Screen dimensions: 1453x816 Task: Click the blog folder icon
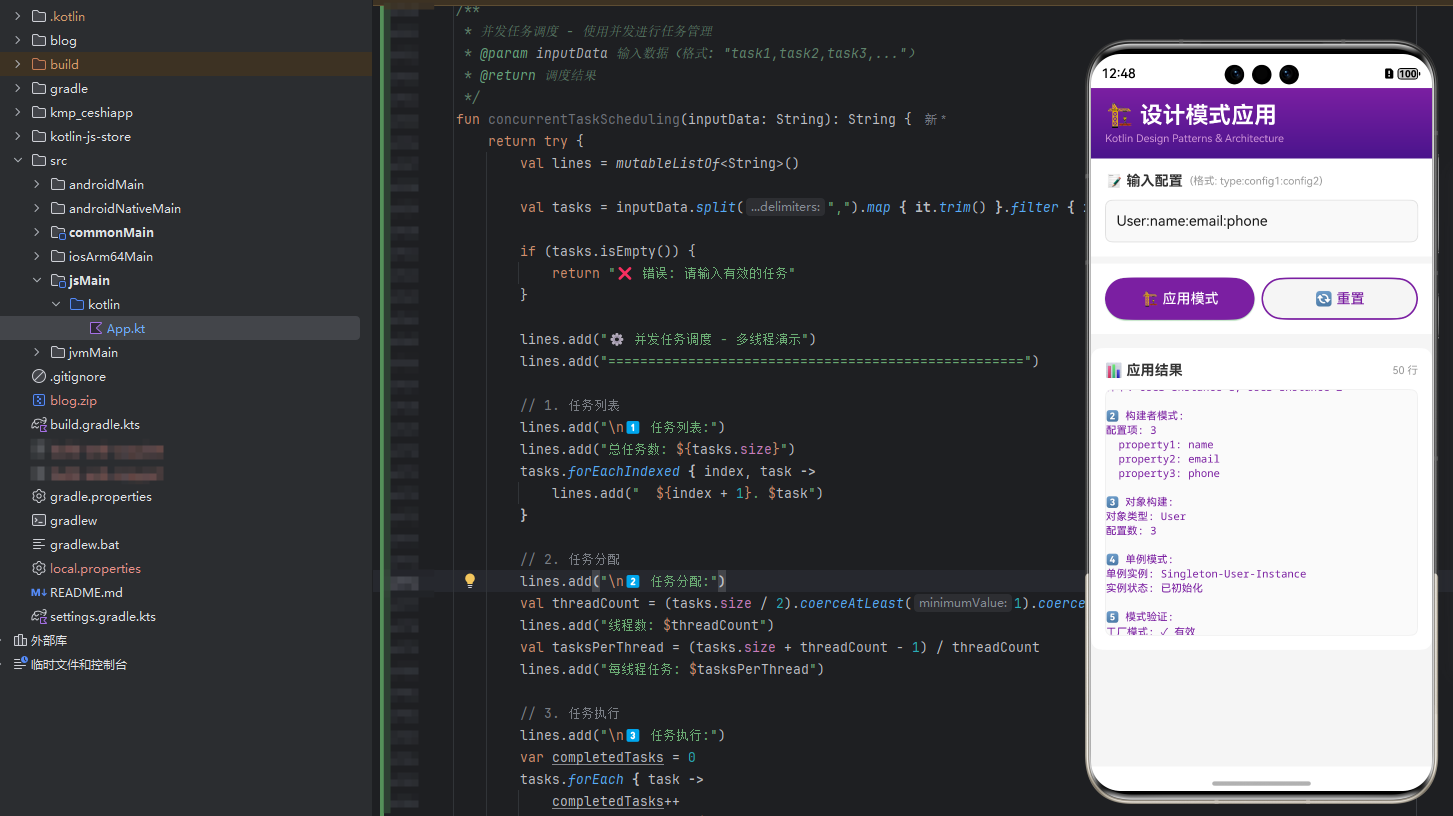[39, 40]
